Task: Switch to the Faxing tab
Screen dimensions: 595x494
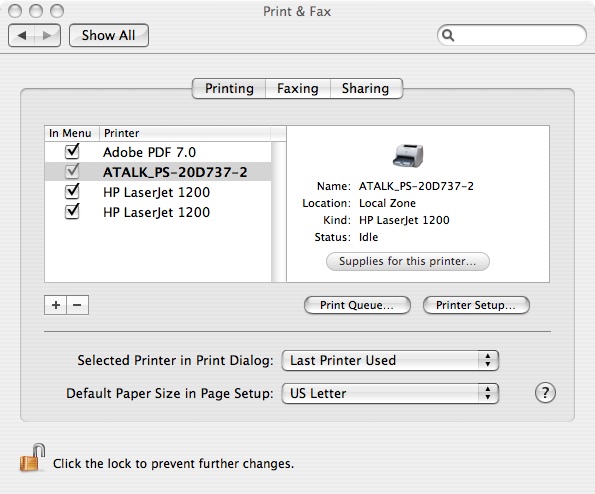Action: [x=298, y=88]
